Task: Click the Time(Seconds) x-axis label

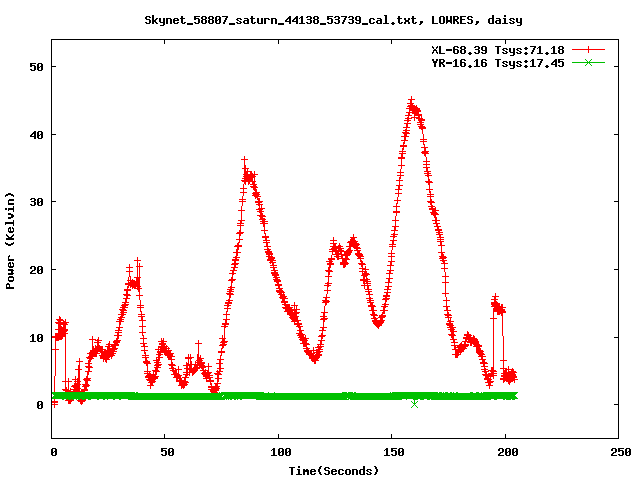Action: 333,471
